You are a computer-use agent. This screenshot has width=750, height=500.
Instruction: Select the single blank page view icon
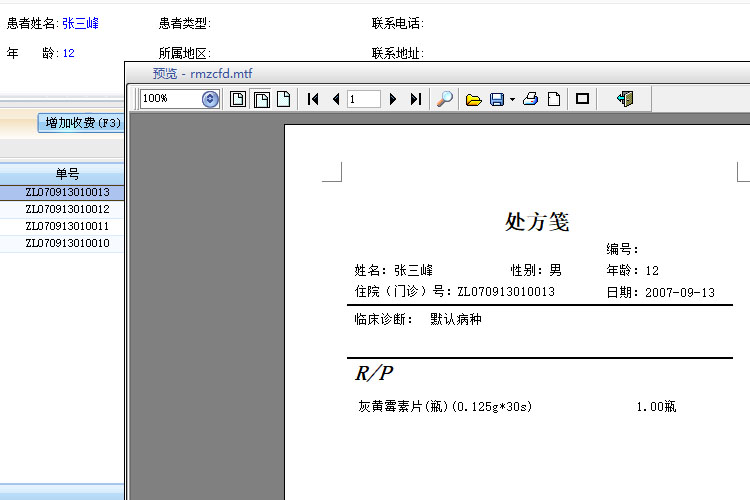284,99
